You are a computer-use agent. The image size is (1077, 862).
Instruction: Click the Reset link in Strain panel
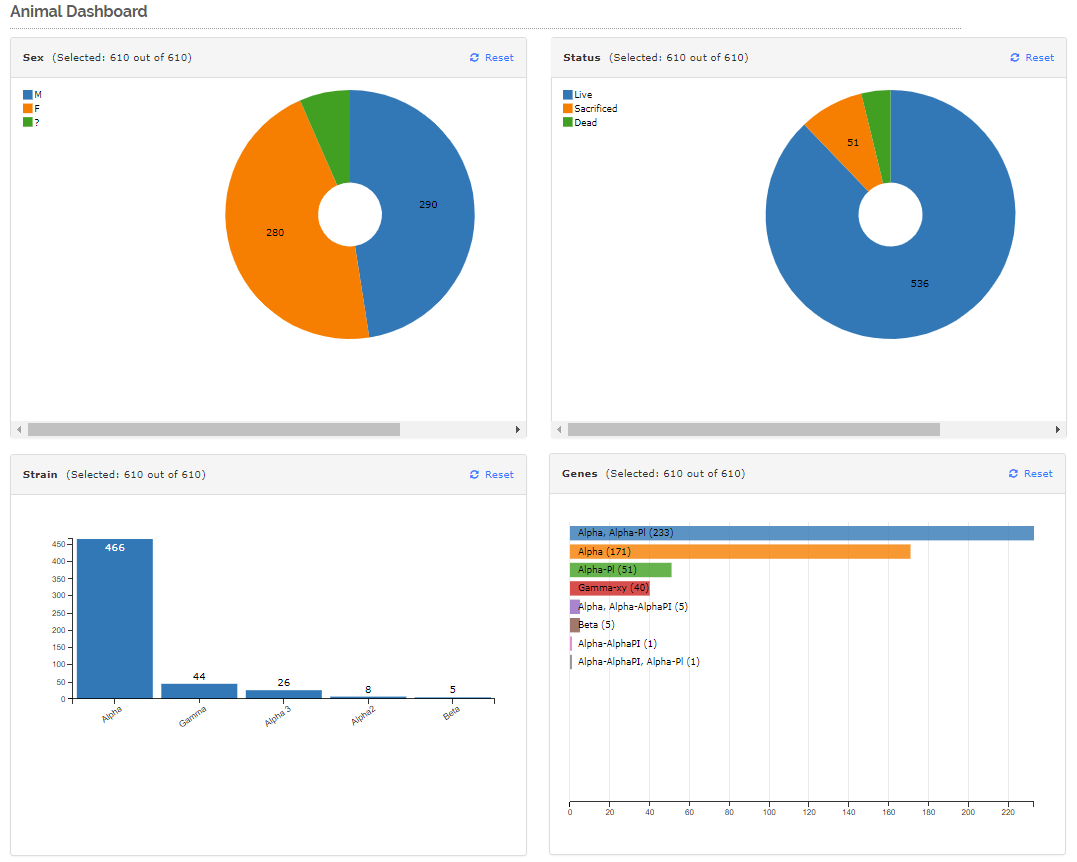(x=499, y=475)
